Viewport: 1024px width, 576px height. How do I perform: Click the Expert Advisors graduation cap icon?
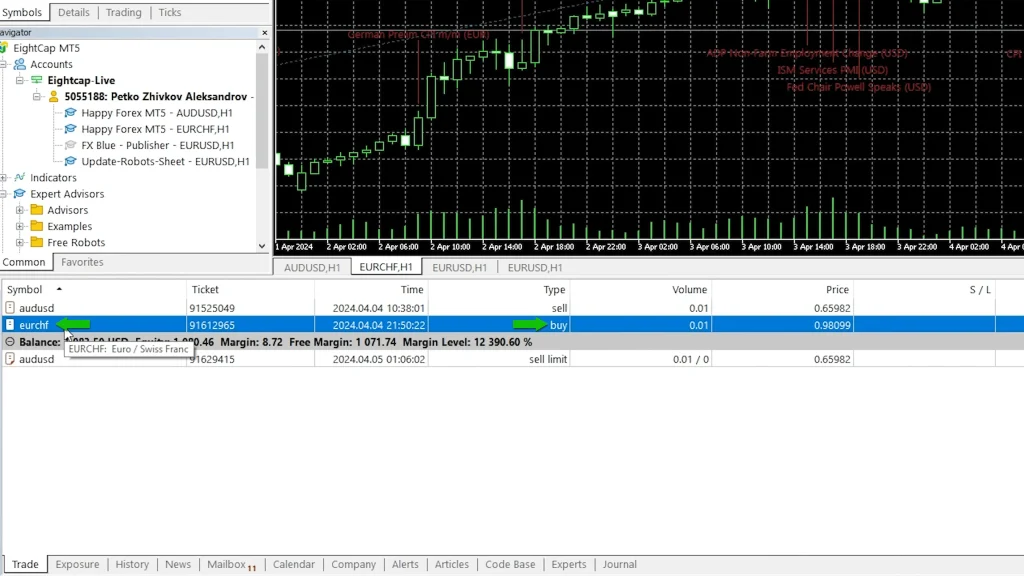tap(20, 194)
